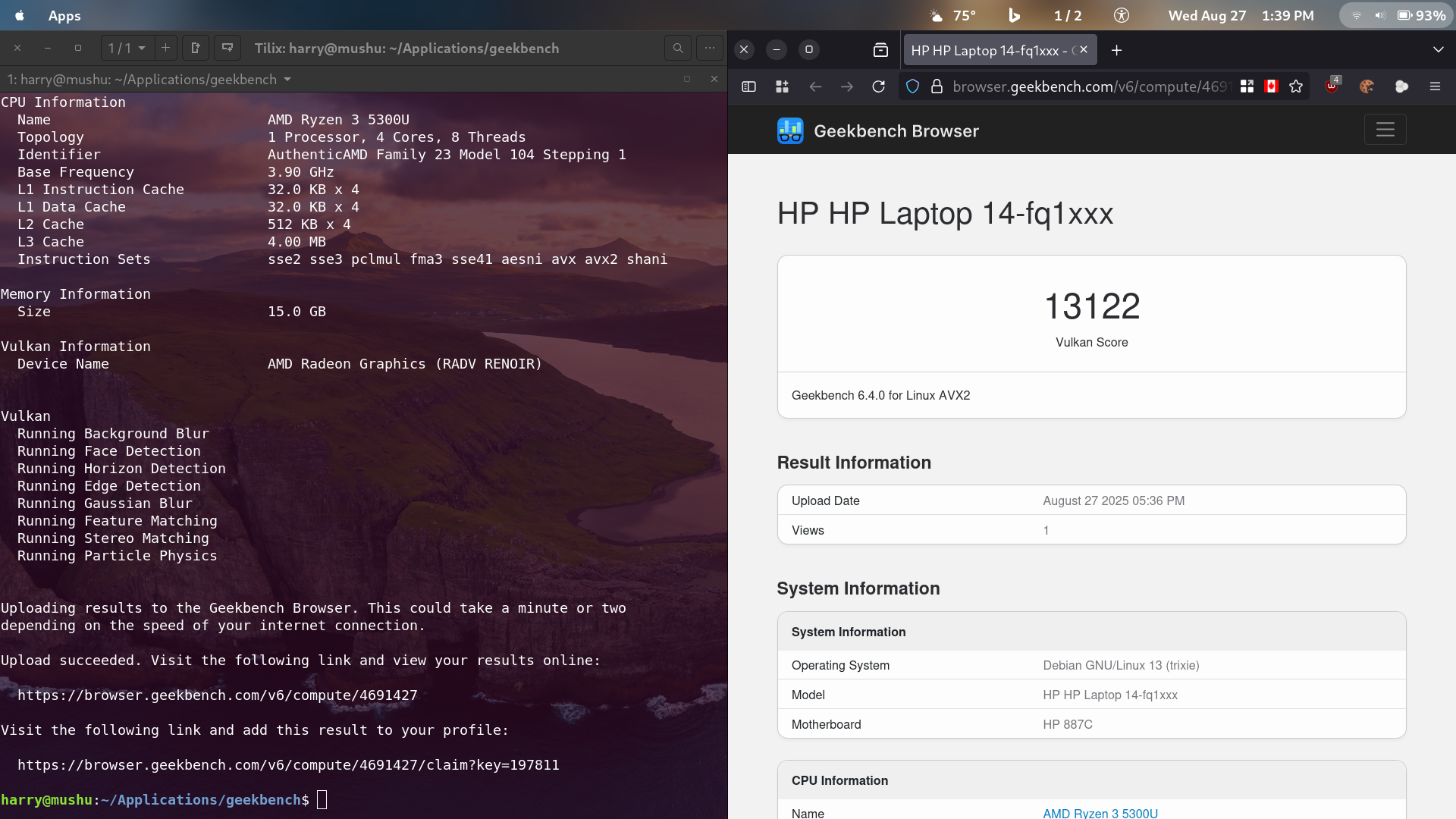The image size is (1456, 819).
Task: Split Tilix terminal to the right
Action: [x=196, y=49]
